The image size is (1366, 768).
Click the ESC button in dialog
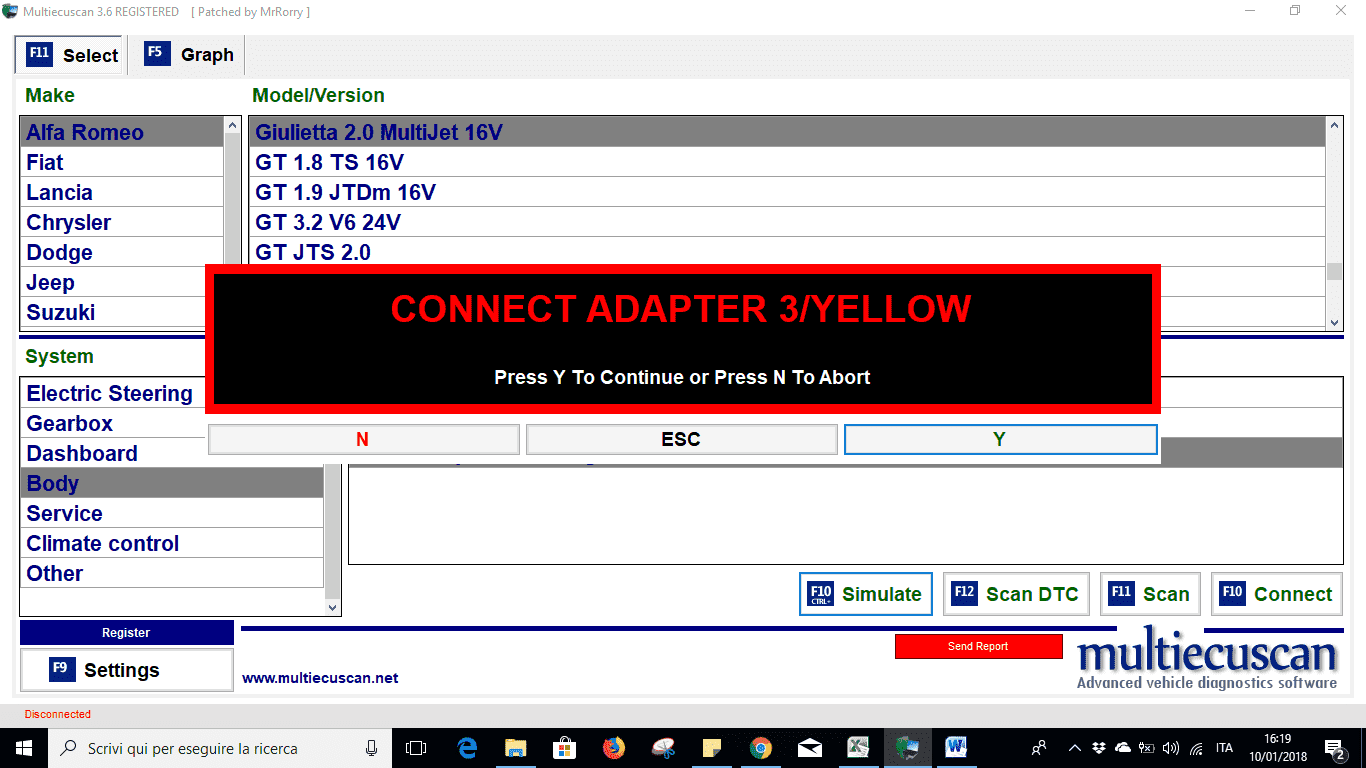(x=681, y=439)
